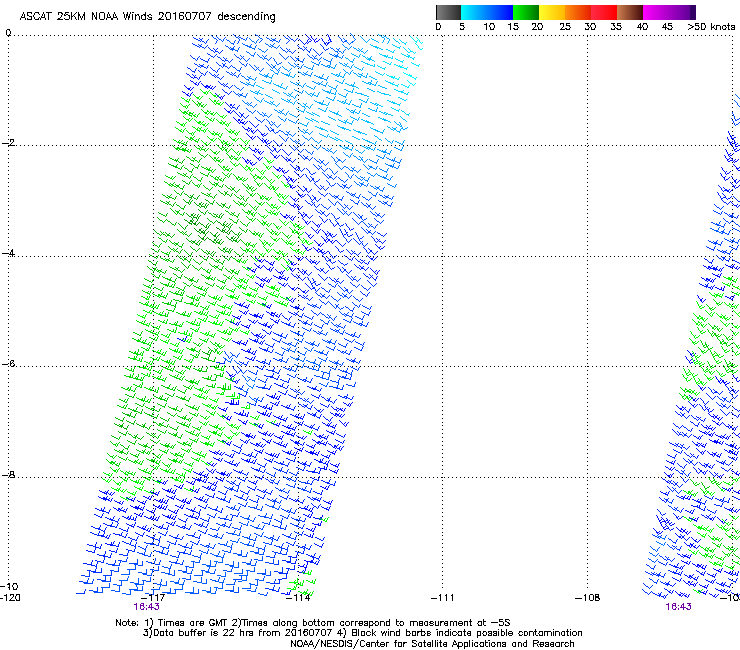Click the longitude axis label "-117"
Image resolution: width=740 pixels, height=650 pixels.
153,598
